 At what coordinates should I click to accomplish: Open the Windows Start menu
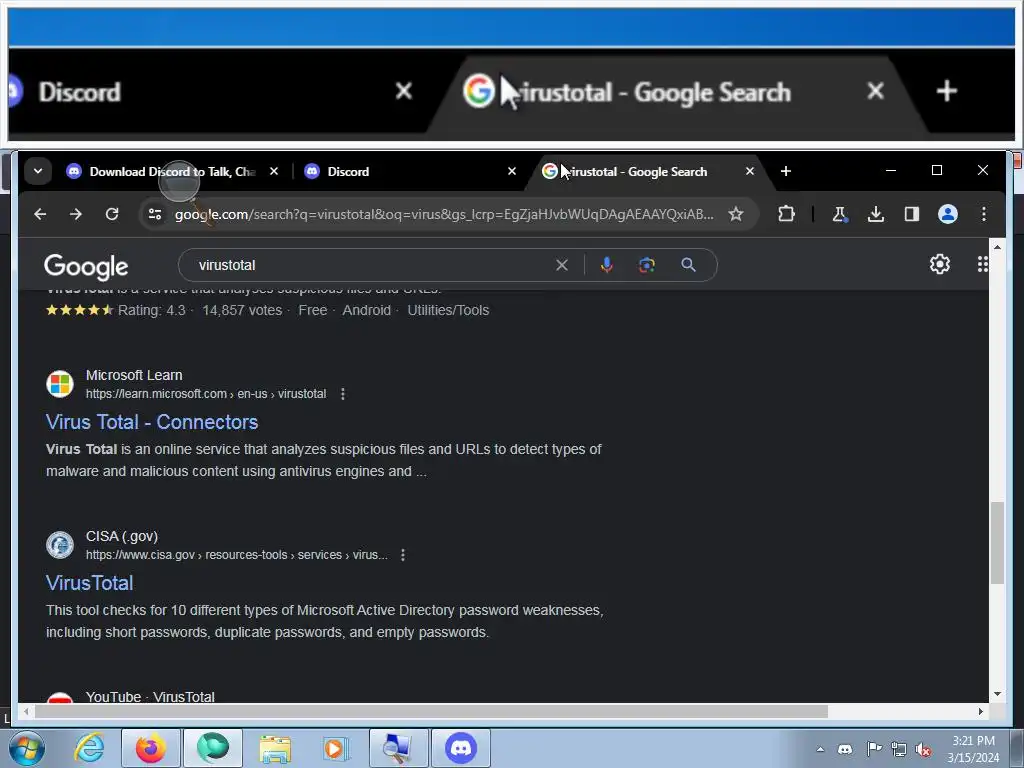tap(27, 748)
